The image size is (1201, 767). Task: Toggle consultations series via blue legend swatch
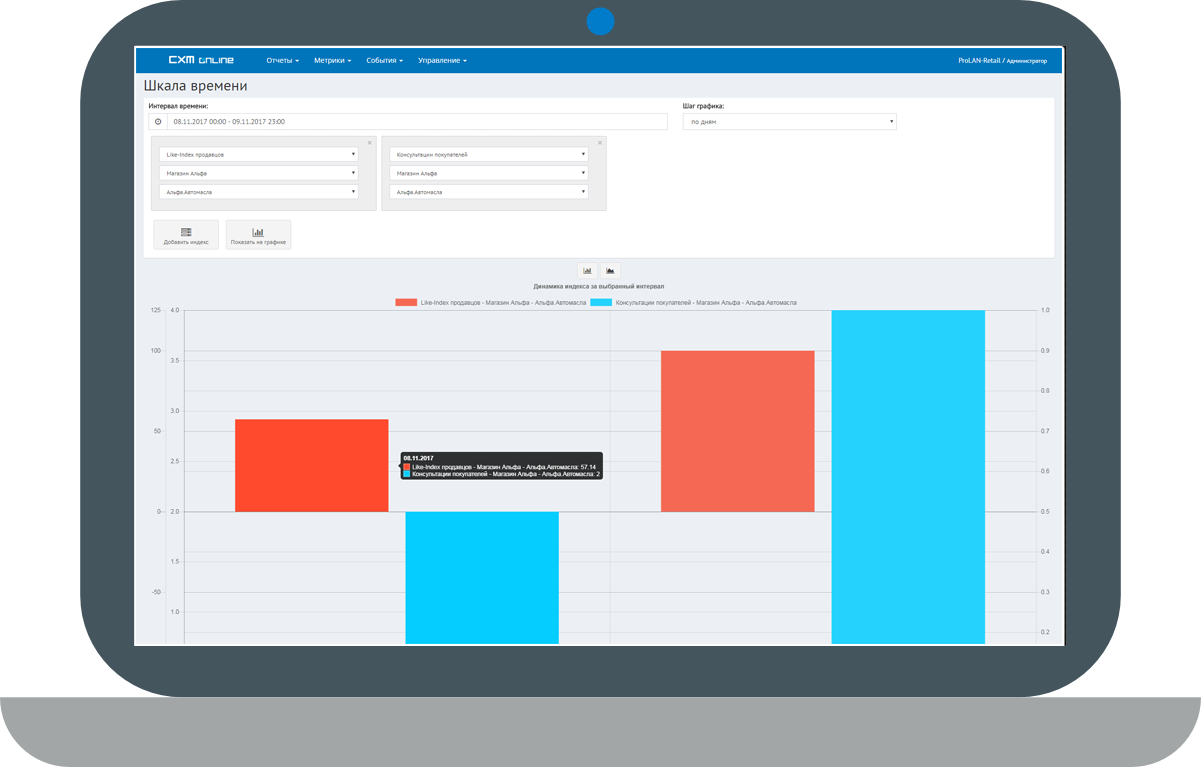[601, 302]
